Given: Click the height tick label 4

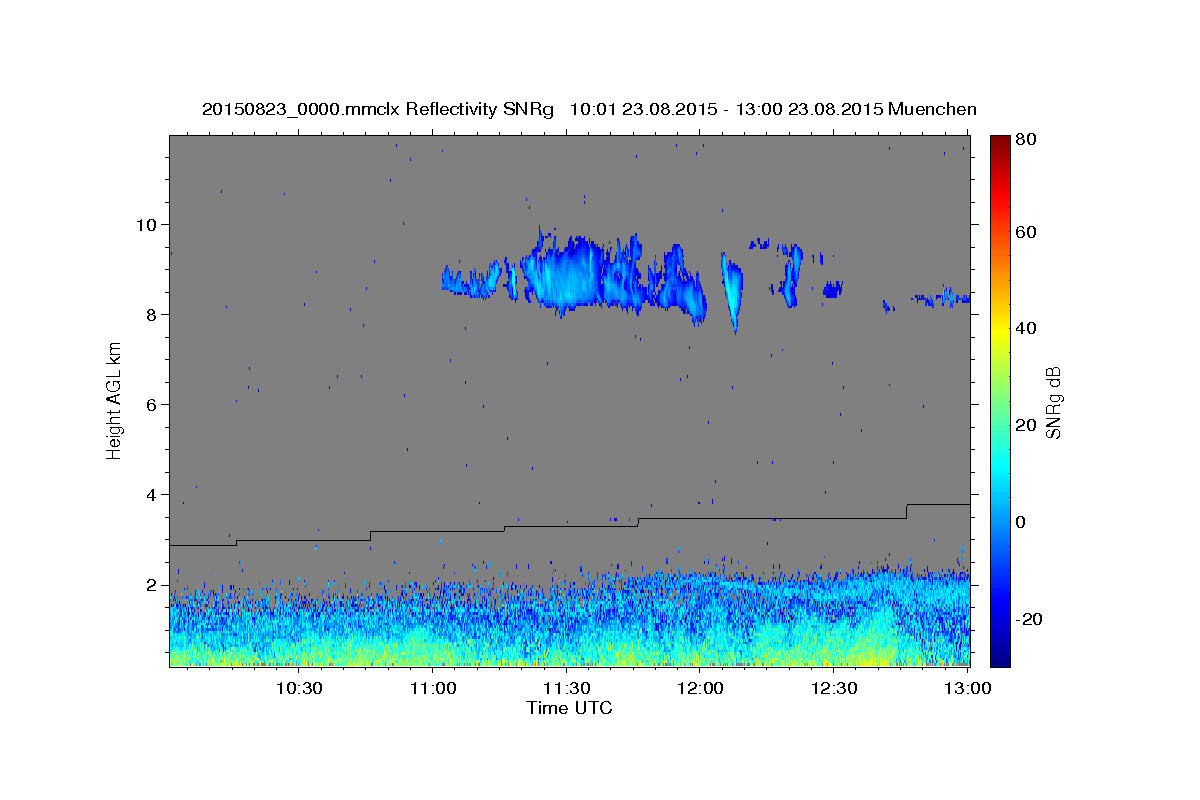Looking at the screenshot, I should coord(153,494).
